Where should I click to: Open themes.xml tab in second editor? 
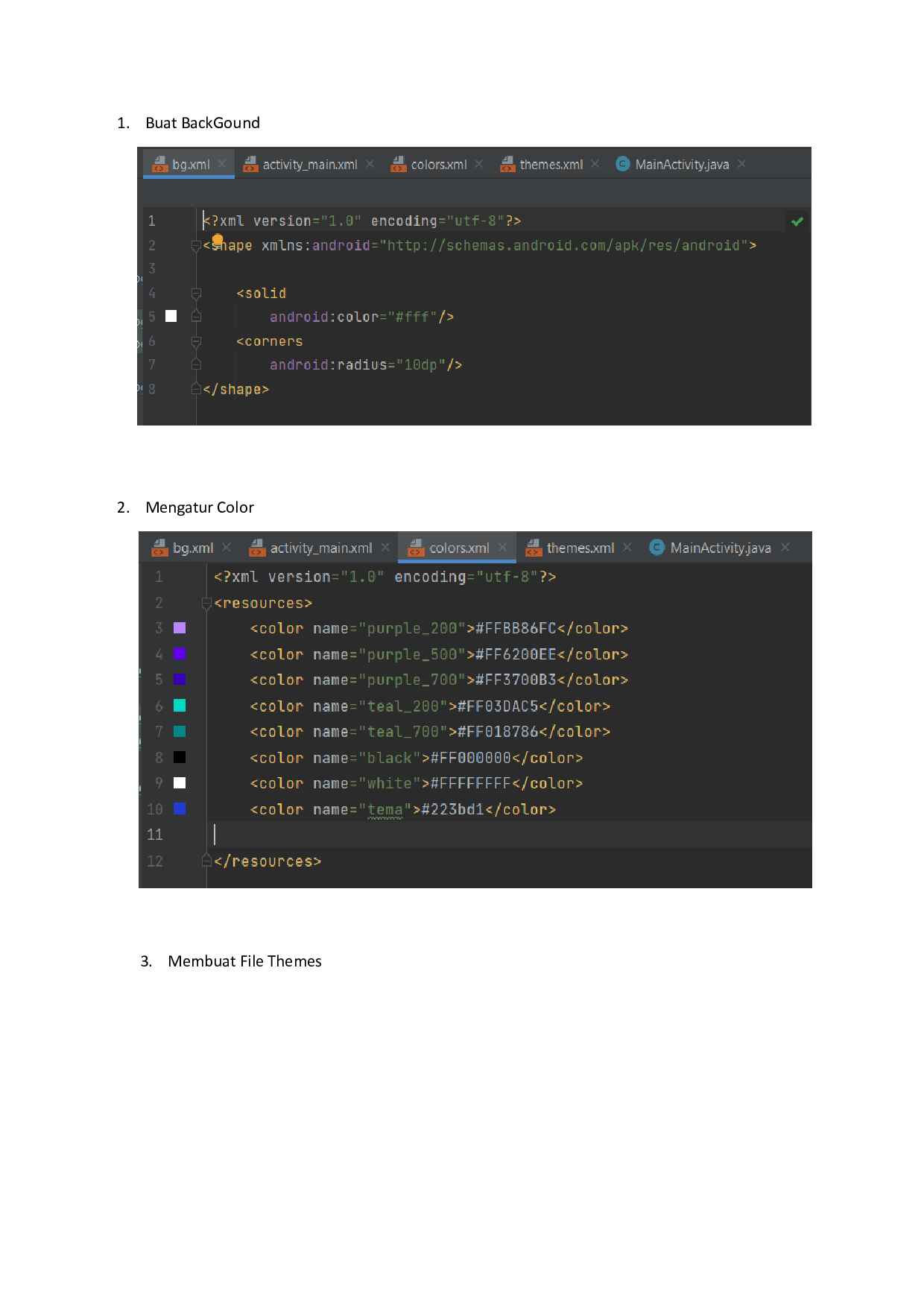coord(579,548)
